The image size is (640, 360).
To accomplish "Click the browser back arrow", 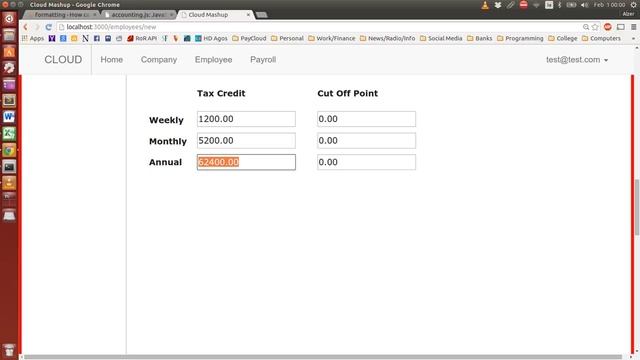I will (x=25, y=27).
